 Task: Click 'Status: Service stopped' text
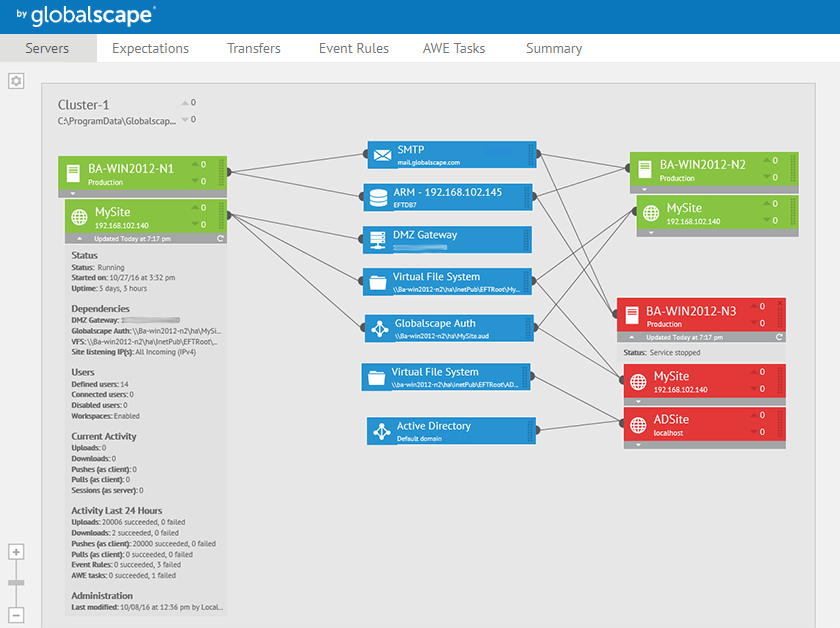[x=662, y=353]
